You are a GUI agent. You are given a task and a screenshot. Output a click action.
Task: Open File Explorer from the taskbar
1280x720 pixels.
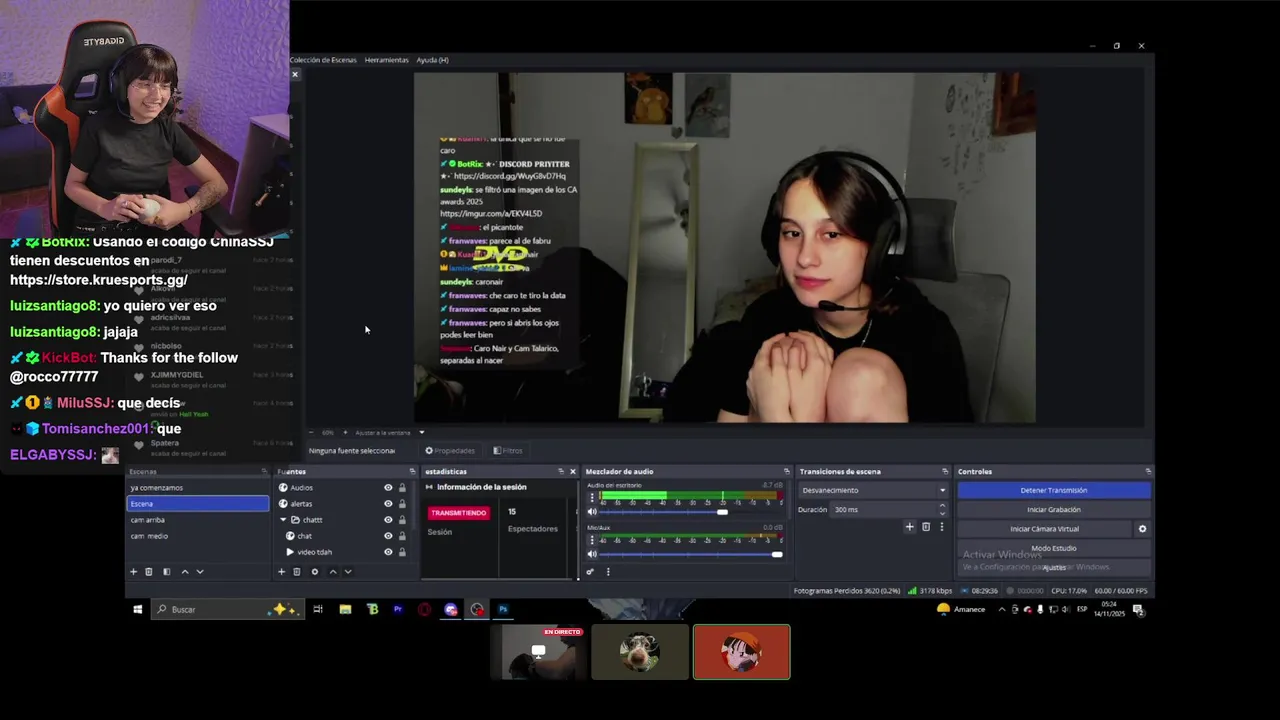[345, 609]
